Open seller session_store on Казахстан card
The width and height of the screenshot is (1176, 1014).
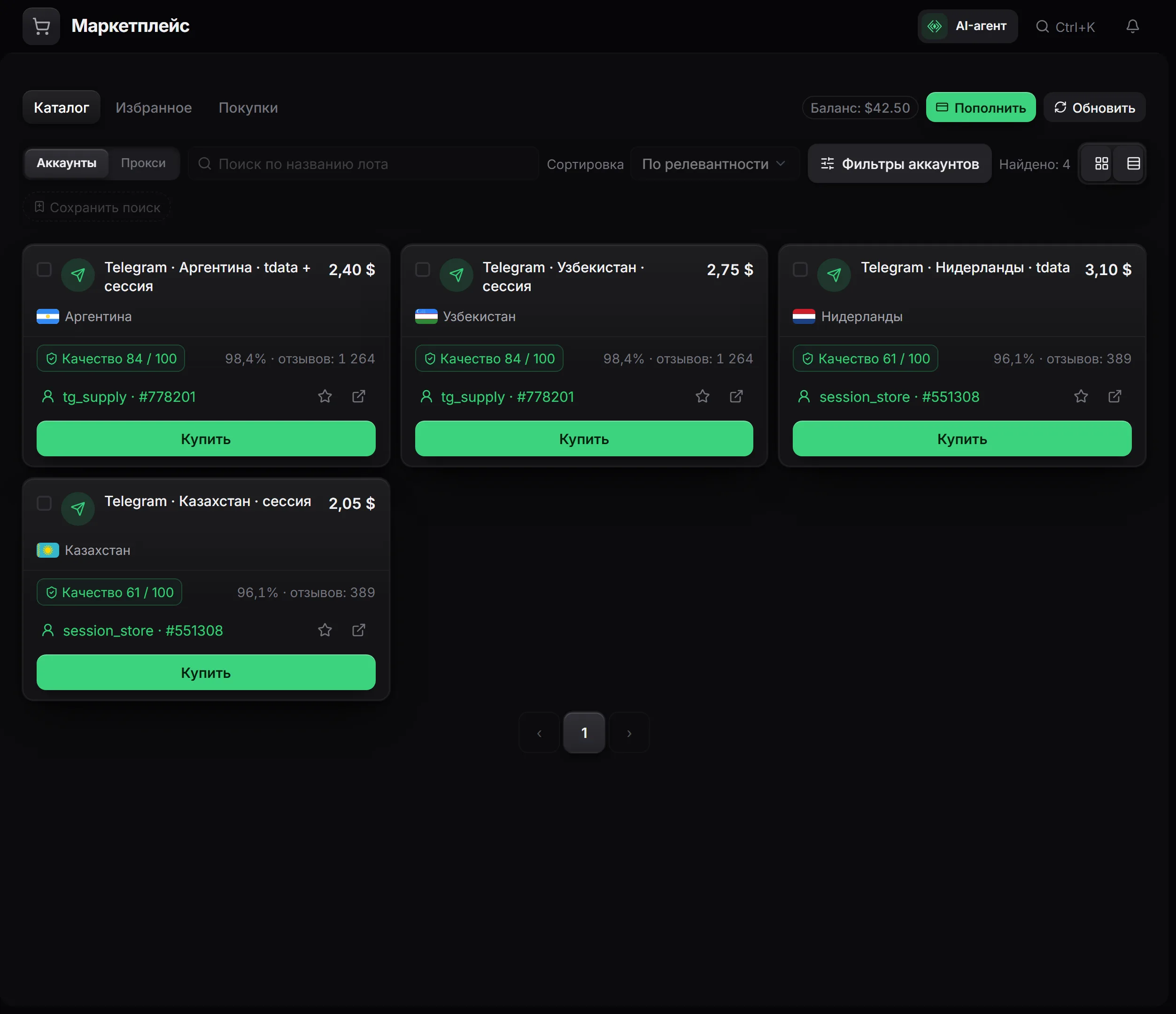coord(133,630)
